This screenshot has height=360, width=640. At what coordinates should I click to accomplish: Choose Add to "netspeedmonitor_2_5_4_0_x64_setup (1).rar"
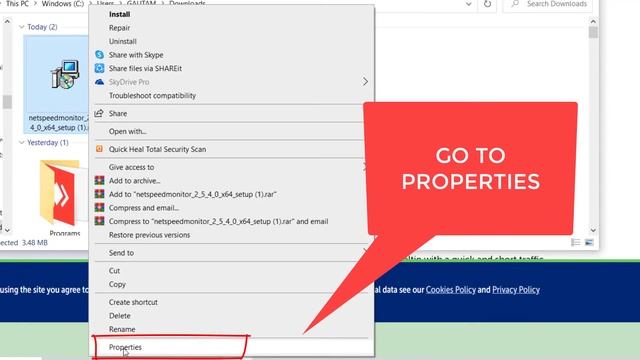192,194
